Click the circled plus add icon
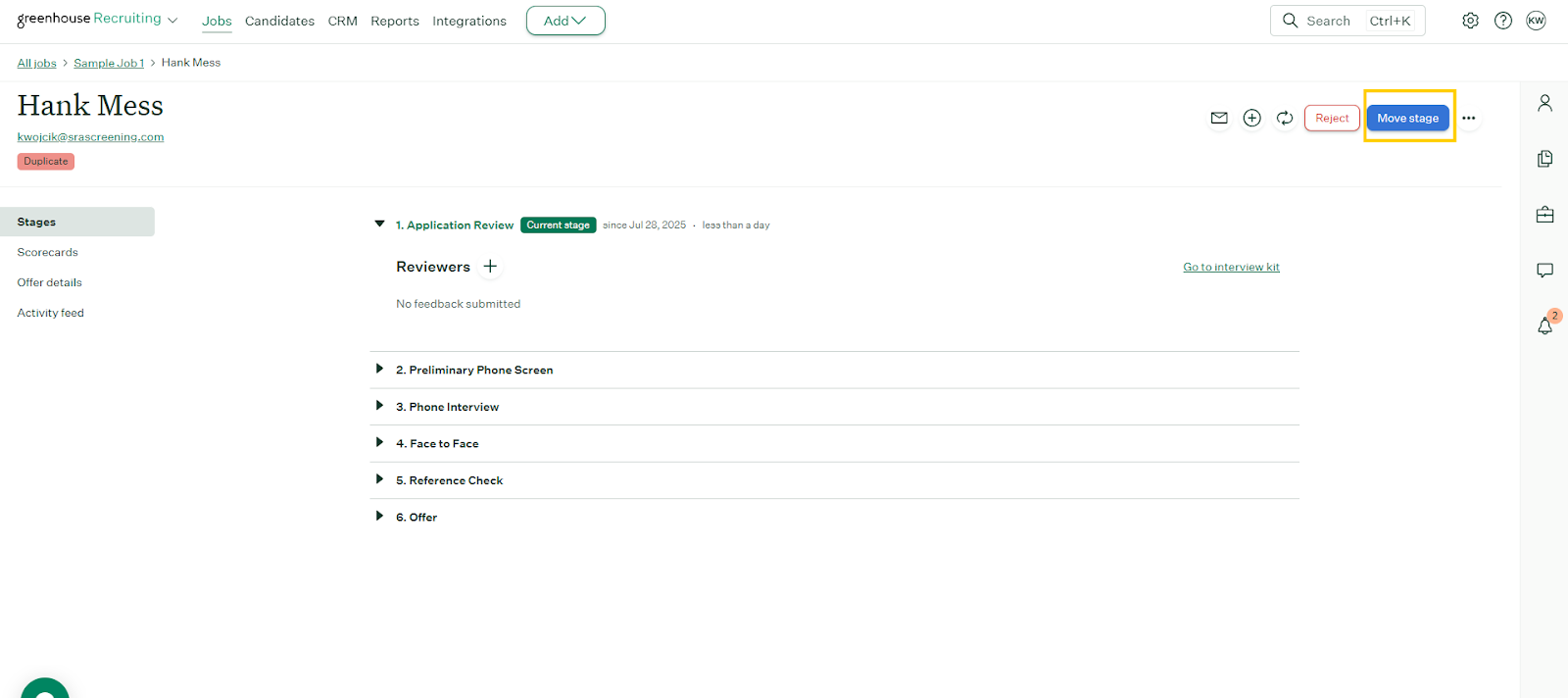 1251,118
